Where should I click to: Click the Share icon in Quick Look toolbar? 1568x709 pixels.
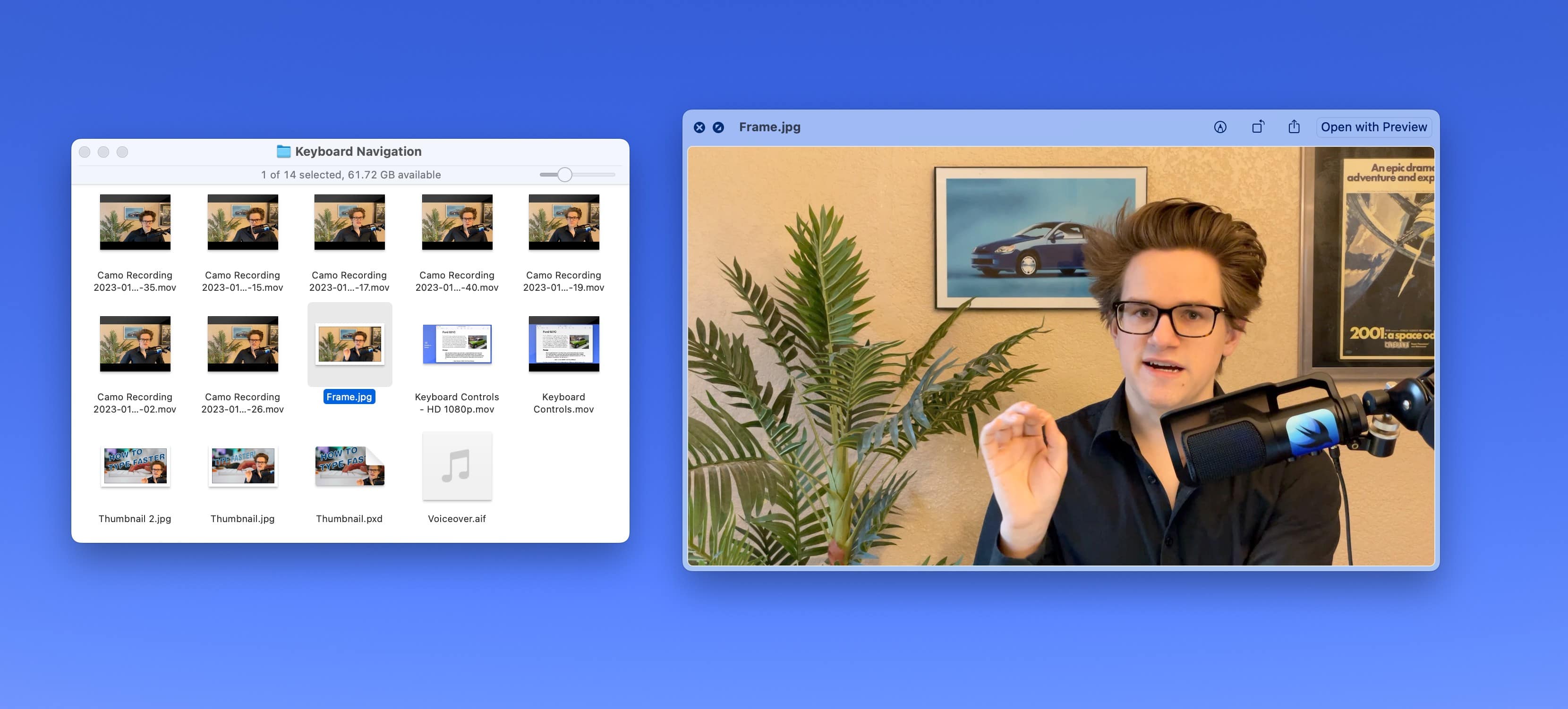[1294, 127]
